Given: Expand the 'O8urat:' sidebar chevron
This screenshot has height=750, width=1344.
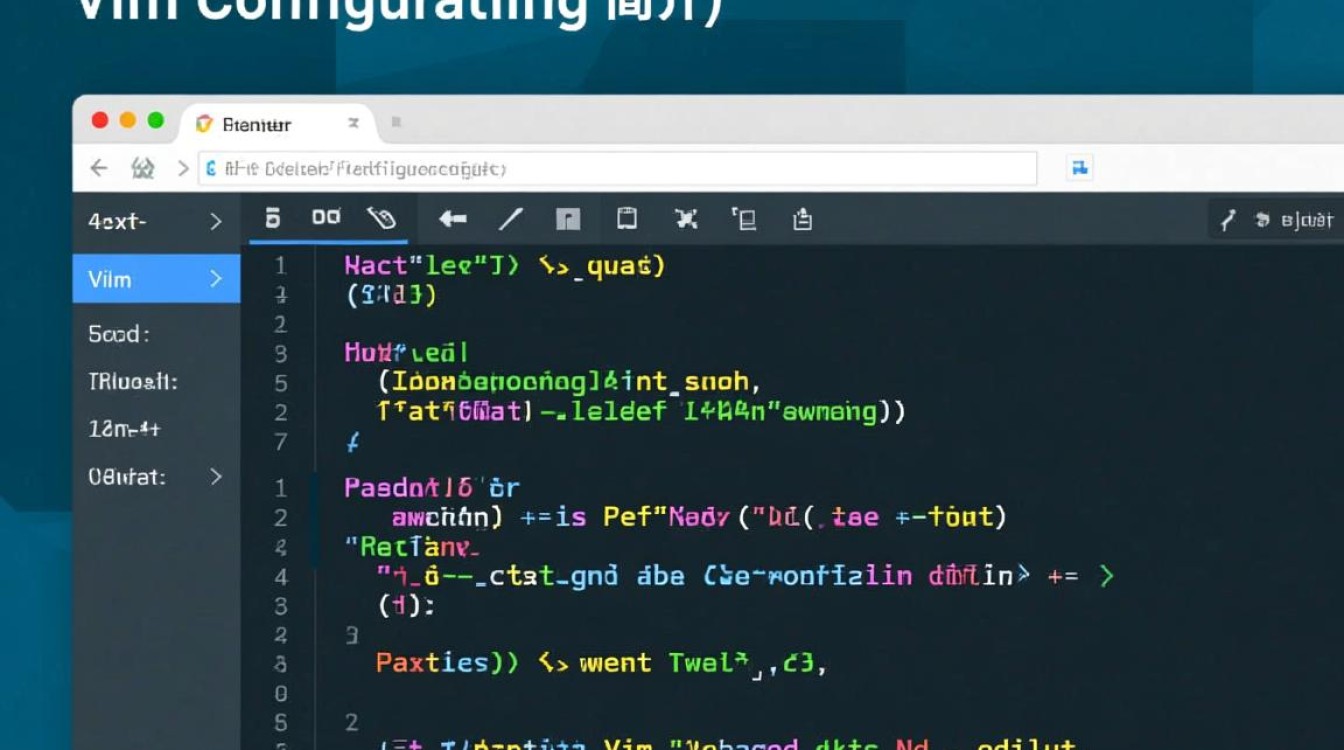Looking at the screenshot, I should [216, 477].
